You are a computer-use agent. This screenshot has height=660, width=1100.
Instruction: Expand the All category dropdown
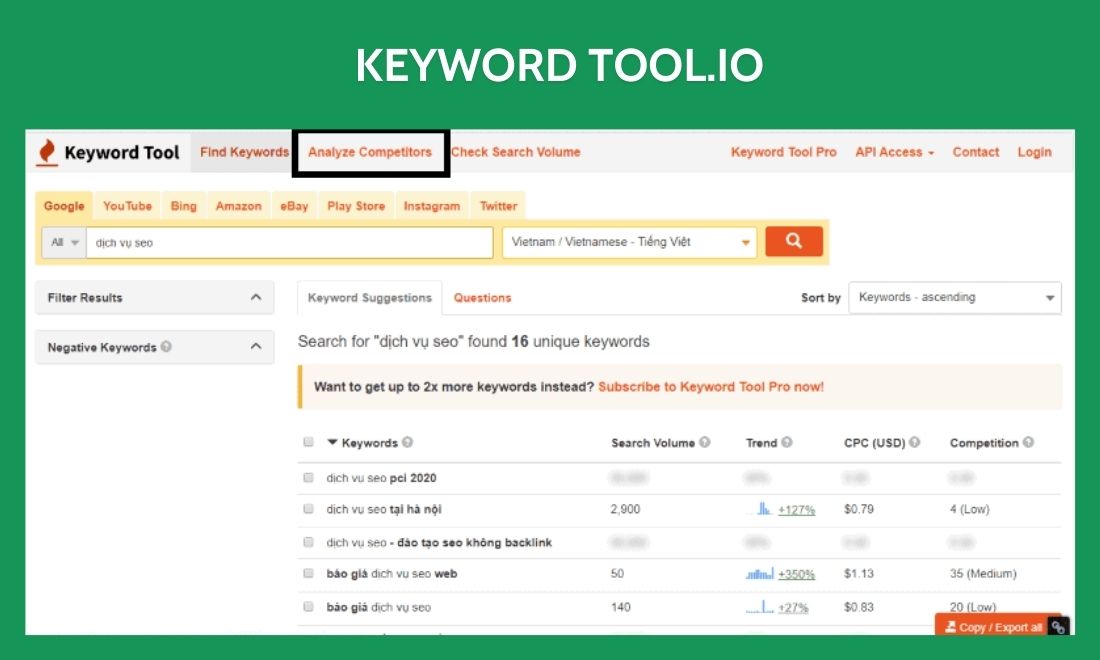(62, 241)
